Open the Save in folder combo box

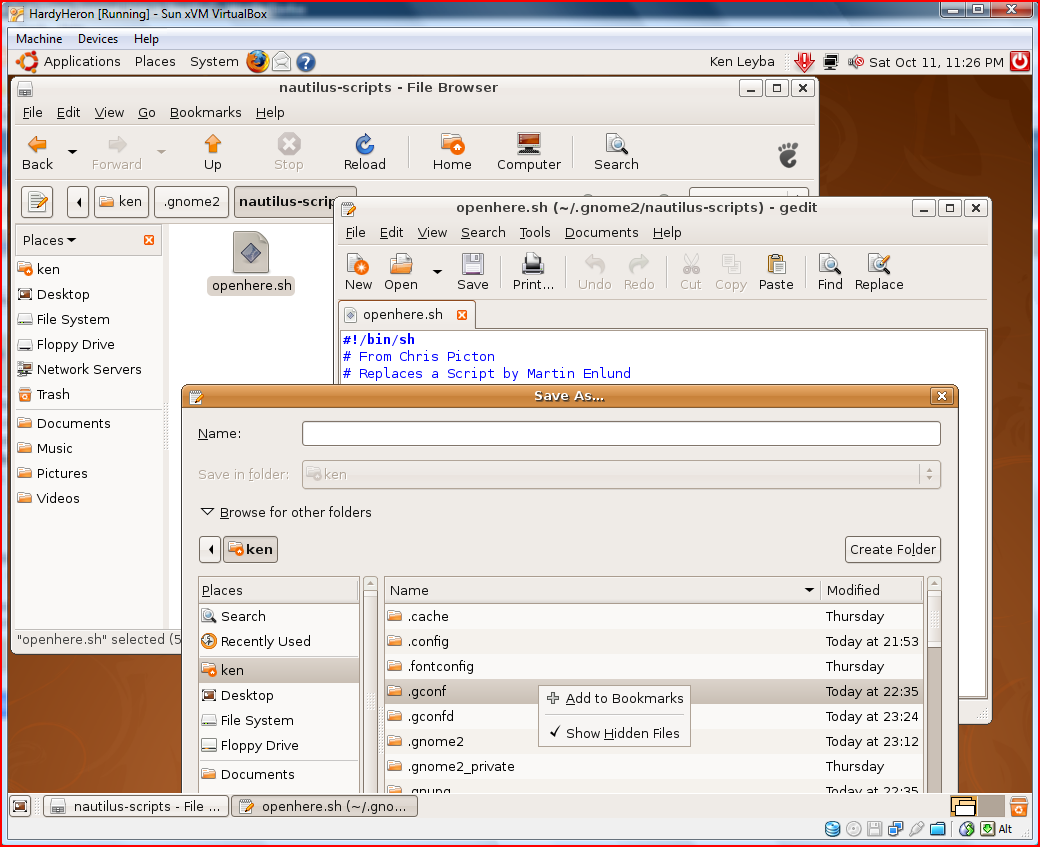621,474
